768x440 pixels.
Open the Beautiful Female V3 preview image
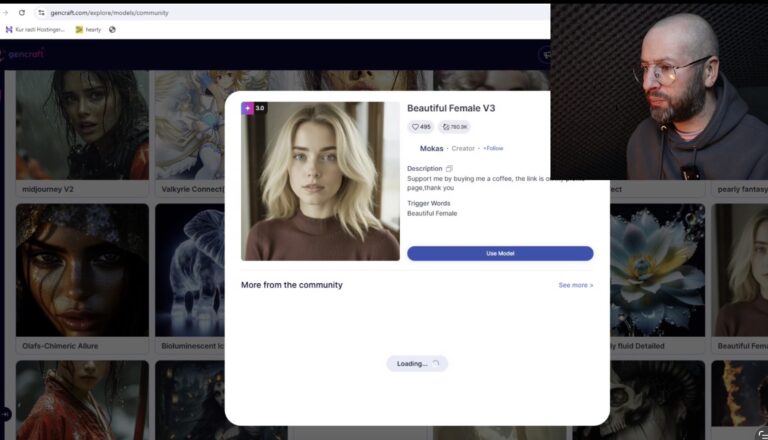pyautogui.click(x=320, y=181)
